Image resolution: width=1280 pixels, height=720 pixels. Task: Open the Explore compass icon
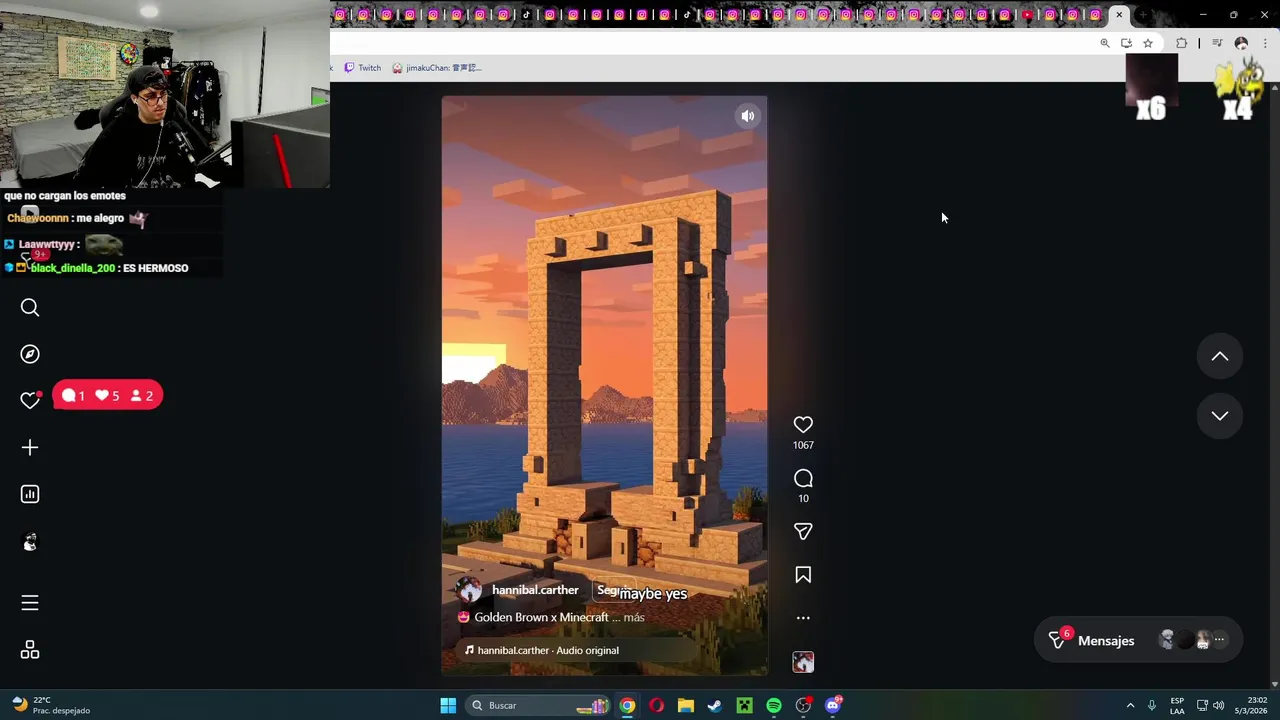(x=30, y=354)
